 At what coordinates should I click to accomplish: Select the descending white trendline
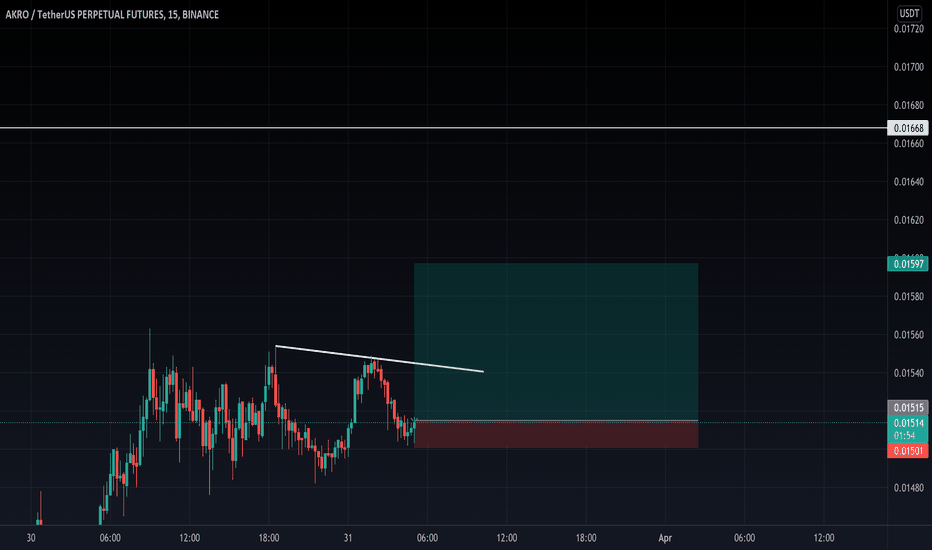point(379,359)
